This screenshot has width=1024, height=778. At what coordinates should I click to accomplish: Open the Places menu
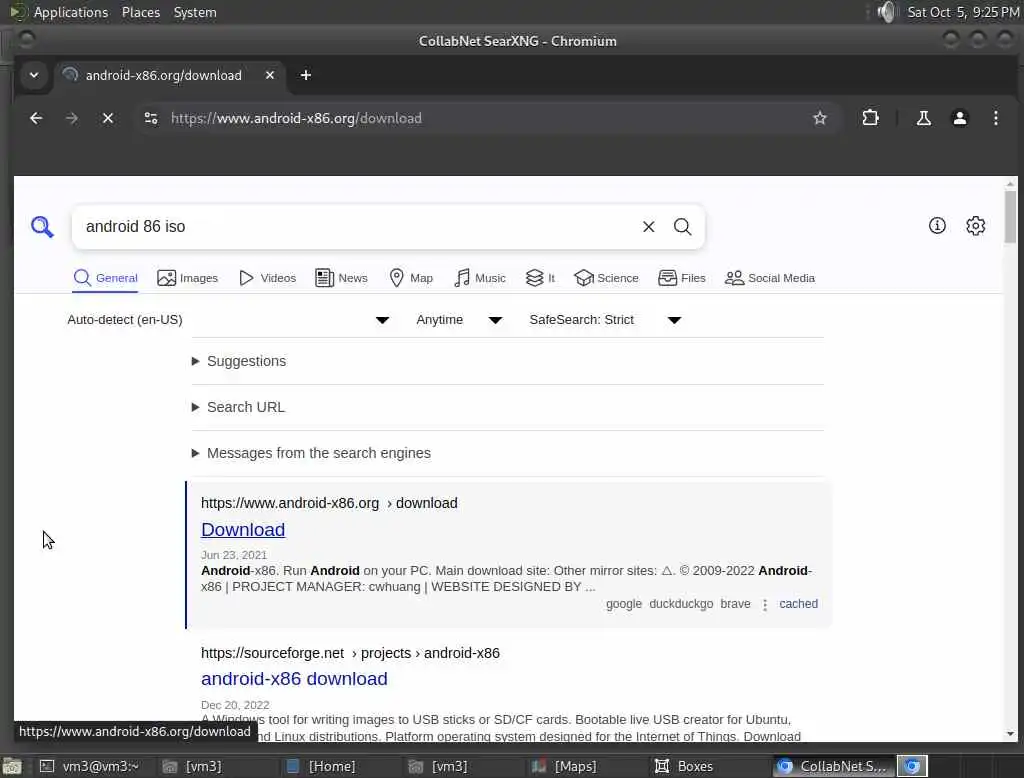141,12
